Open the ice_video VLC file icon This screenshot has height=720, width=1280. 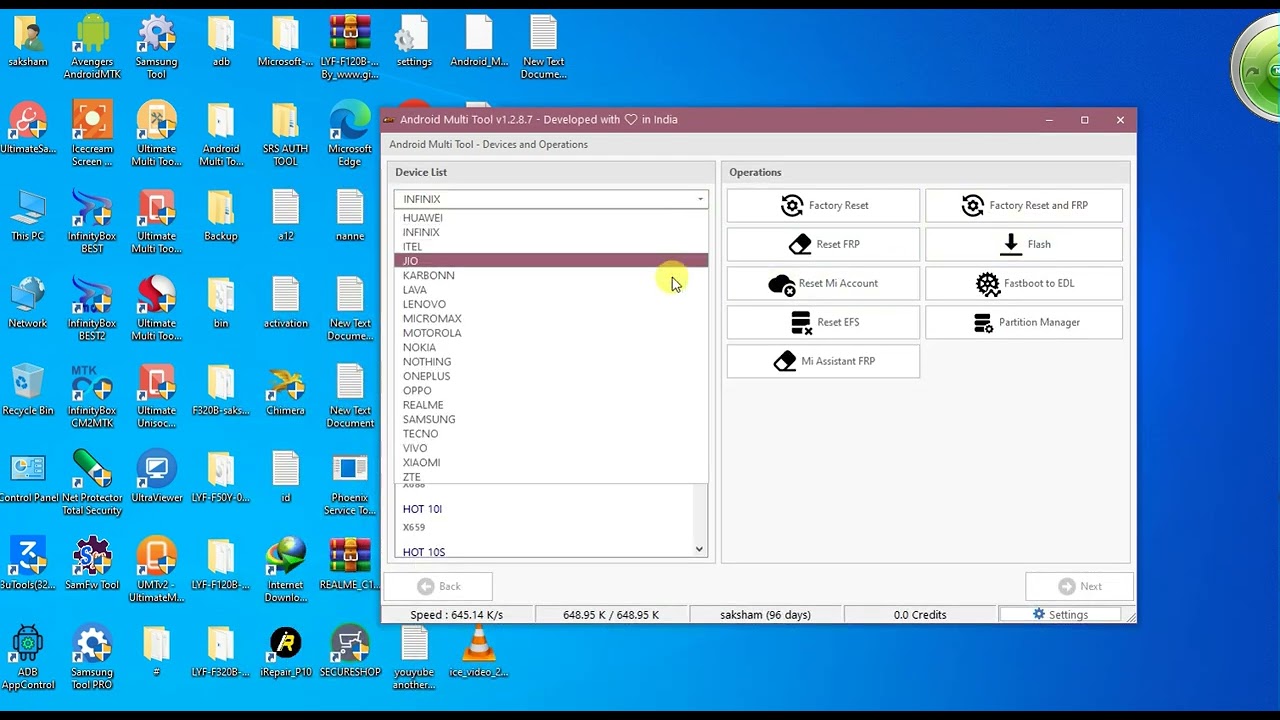pyautogui.click(x=479, y=651)
